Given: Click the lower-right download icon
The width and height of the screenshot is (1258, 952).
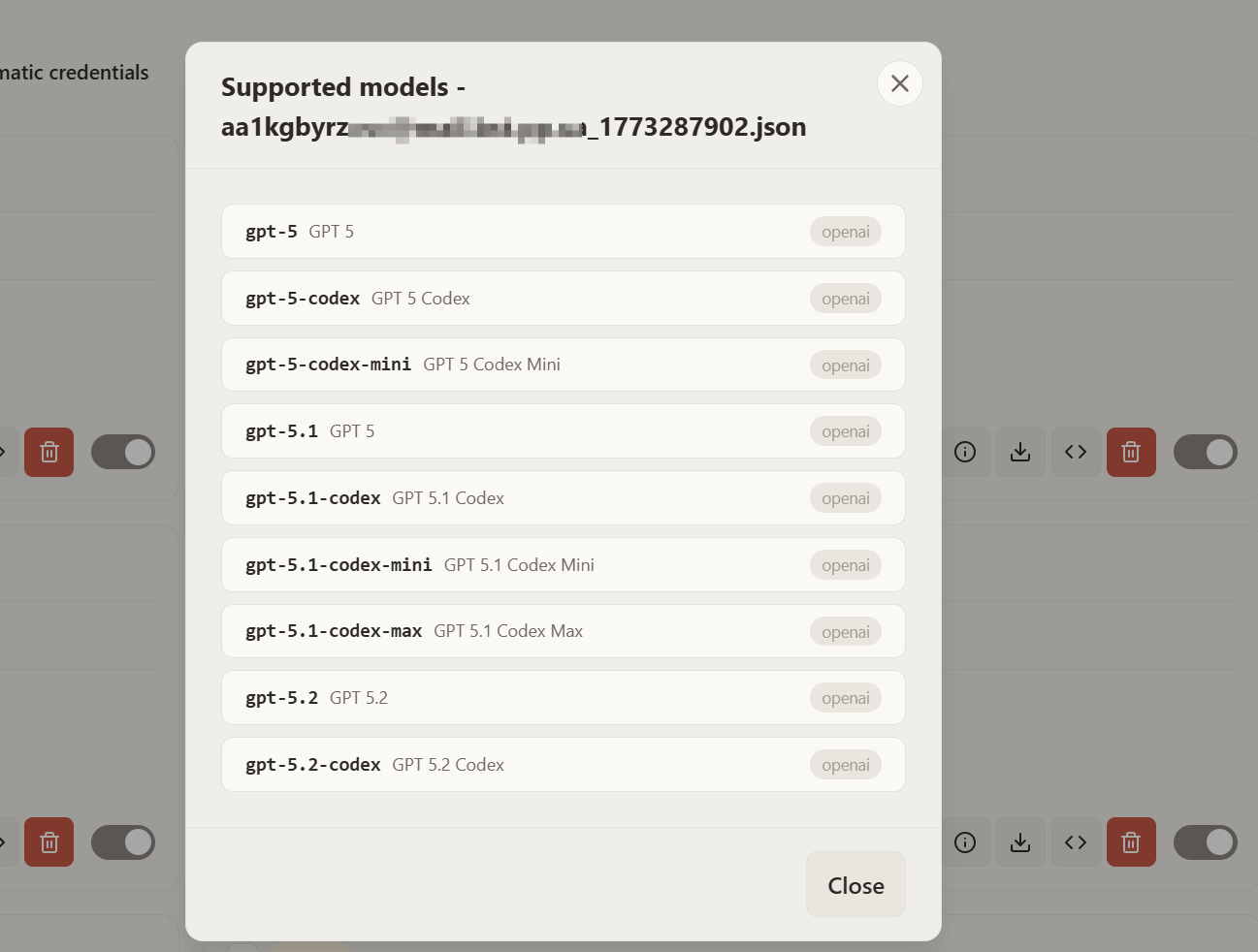Looking at the screenshot, I should [1020, 842].
